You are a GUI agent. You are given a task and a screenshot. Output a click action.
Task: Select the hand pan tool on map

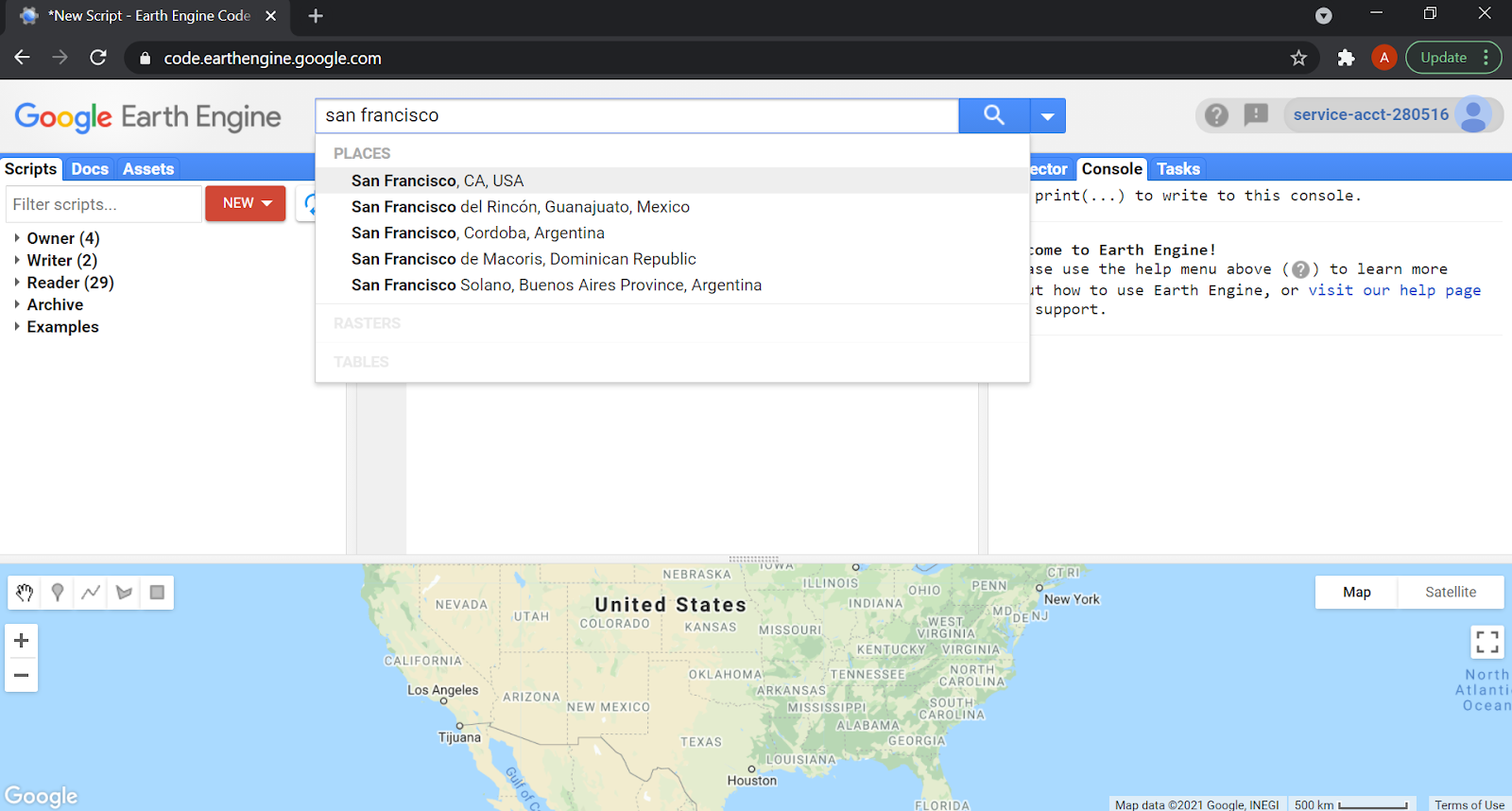click(25, 593)
